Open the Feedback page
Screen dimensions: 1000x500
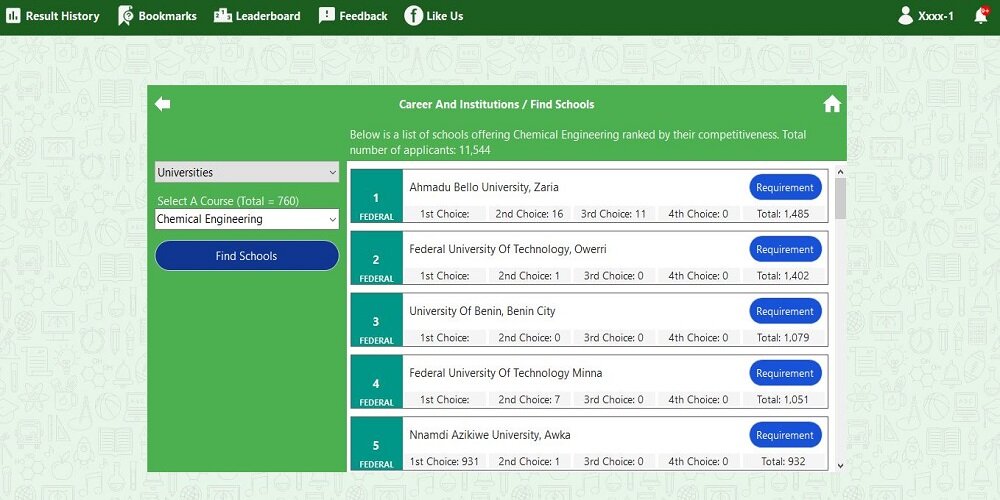[353, 16]
